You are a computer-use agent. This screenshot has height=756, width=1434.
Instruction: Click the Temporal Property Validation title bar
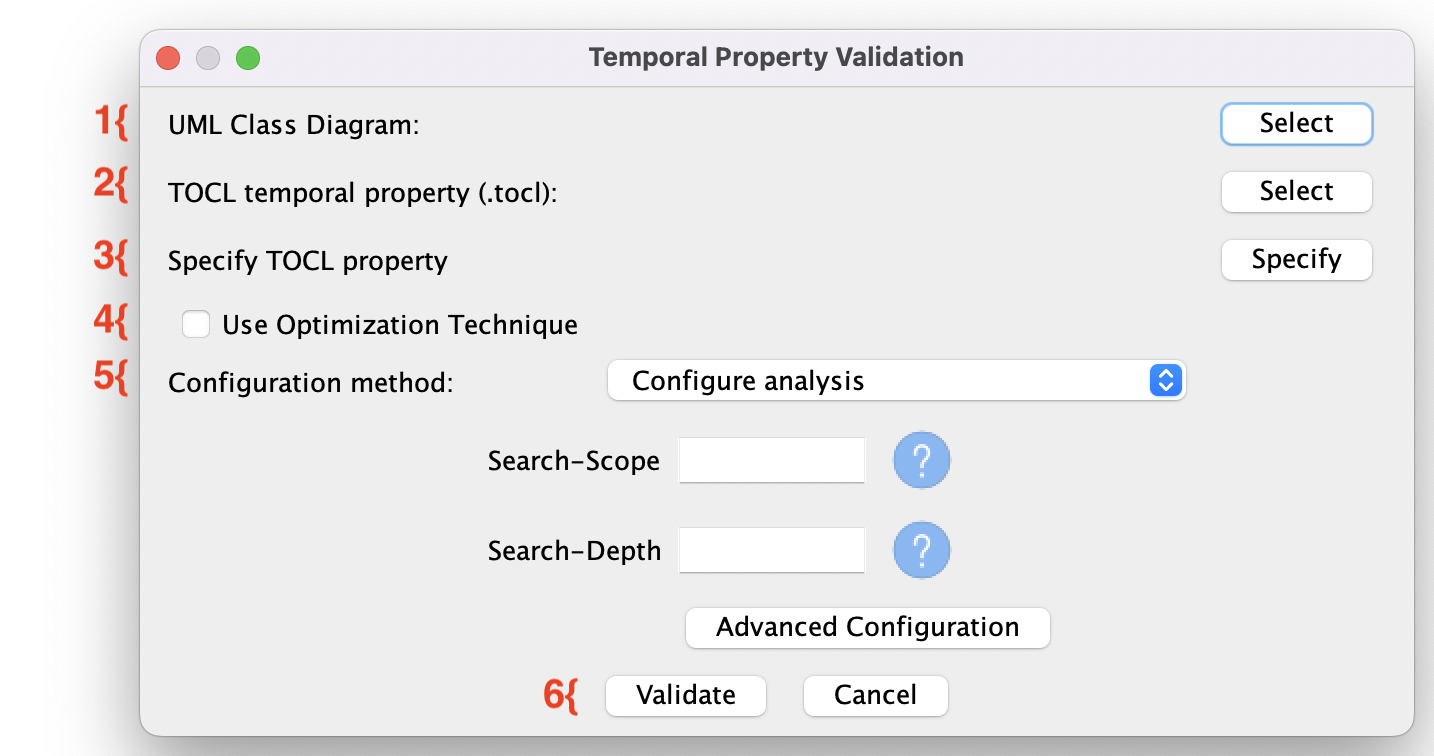tap(775, 57)
